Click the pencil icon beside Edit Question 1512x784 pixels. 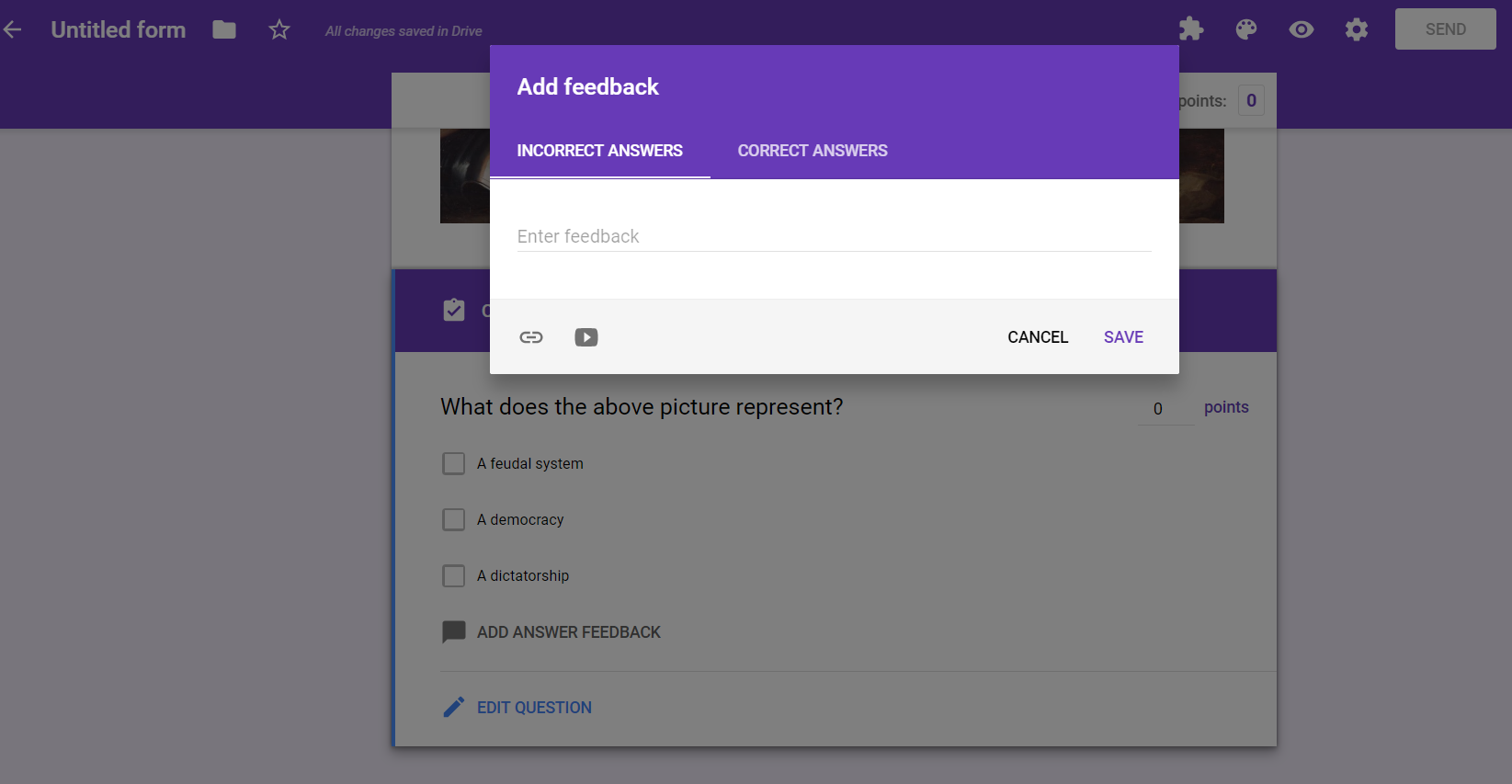454,707
